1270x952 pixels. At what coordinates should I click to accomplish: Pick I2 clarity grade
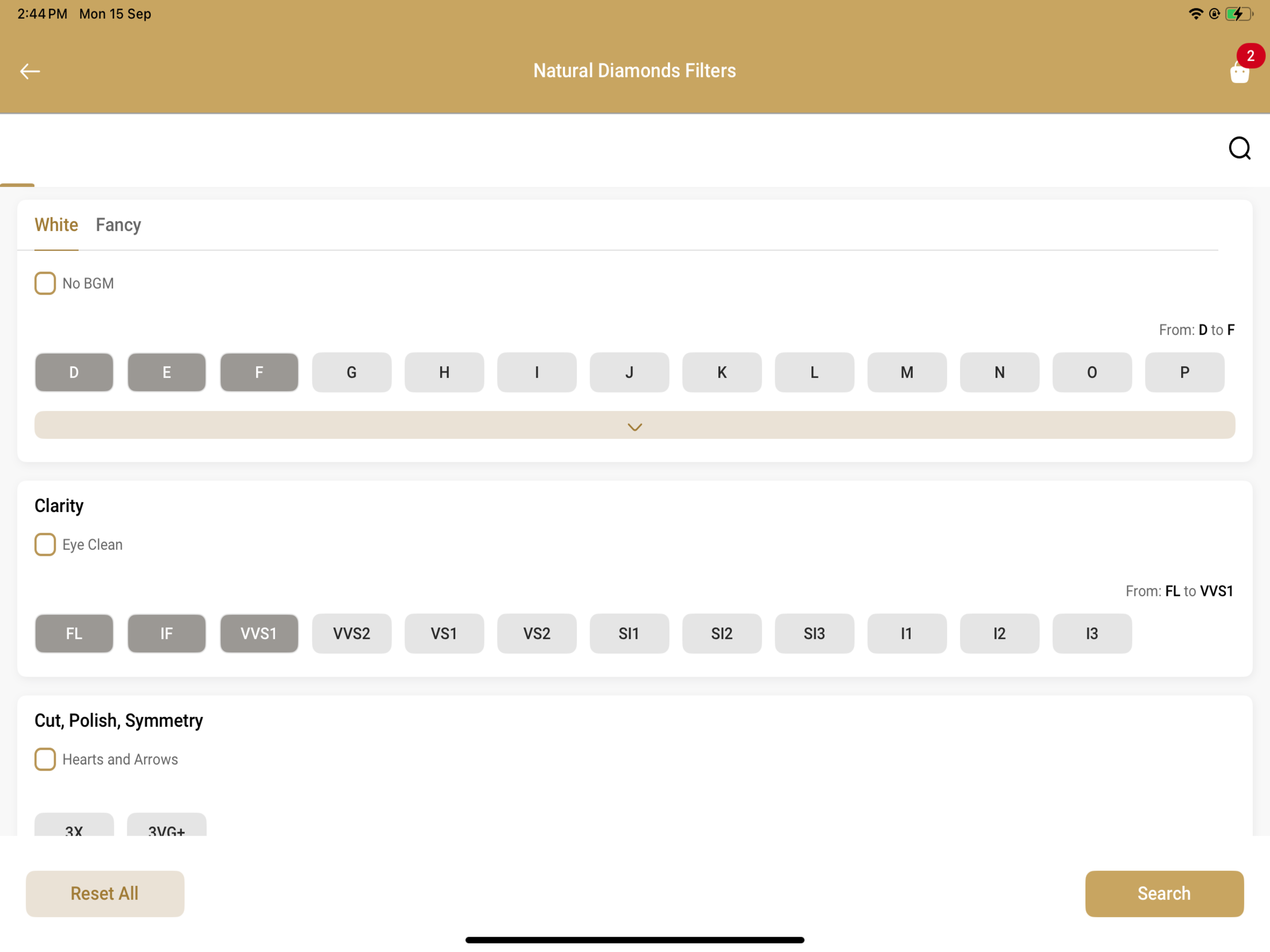999,633
